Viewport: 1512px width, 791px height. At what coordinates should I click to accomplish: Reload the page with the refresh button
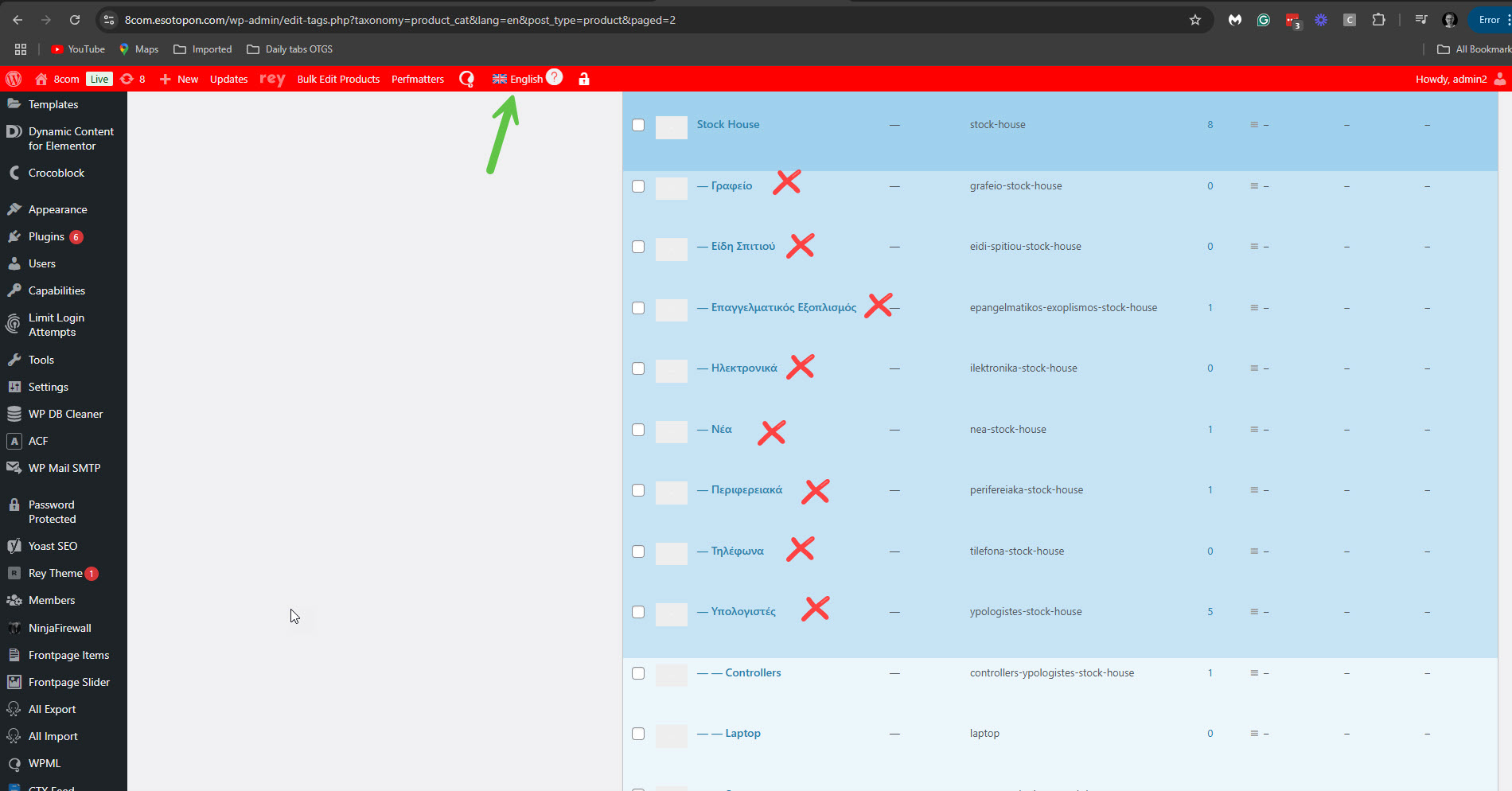(x=75, y=20)
